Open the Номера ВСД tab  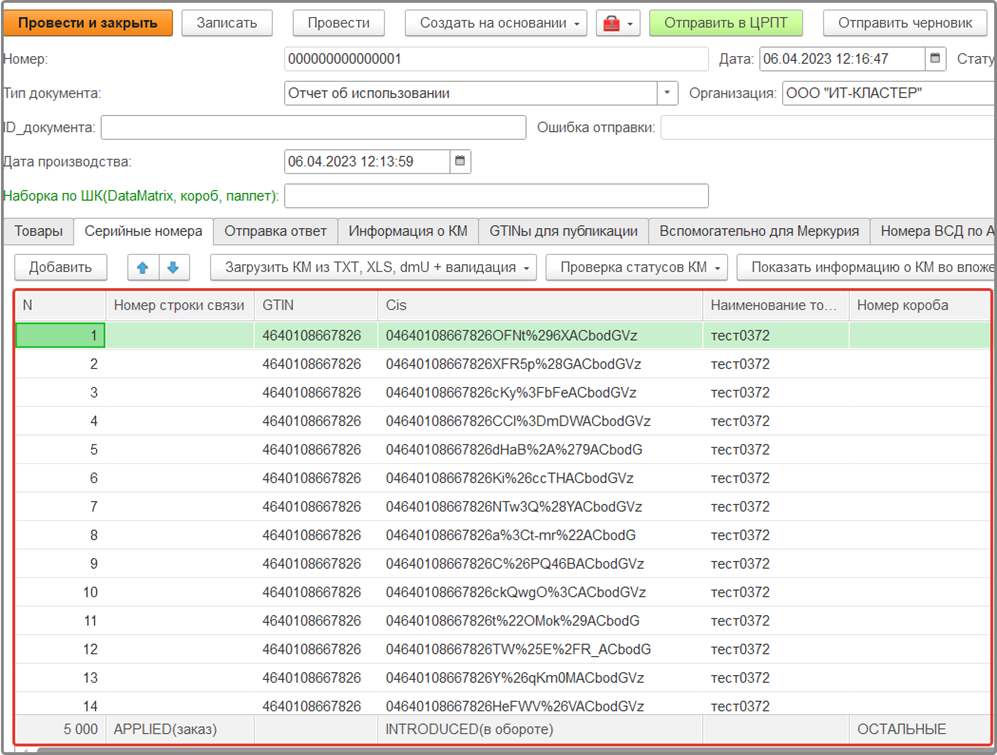click(933, 232)
